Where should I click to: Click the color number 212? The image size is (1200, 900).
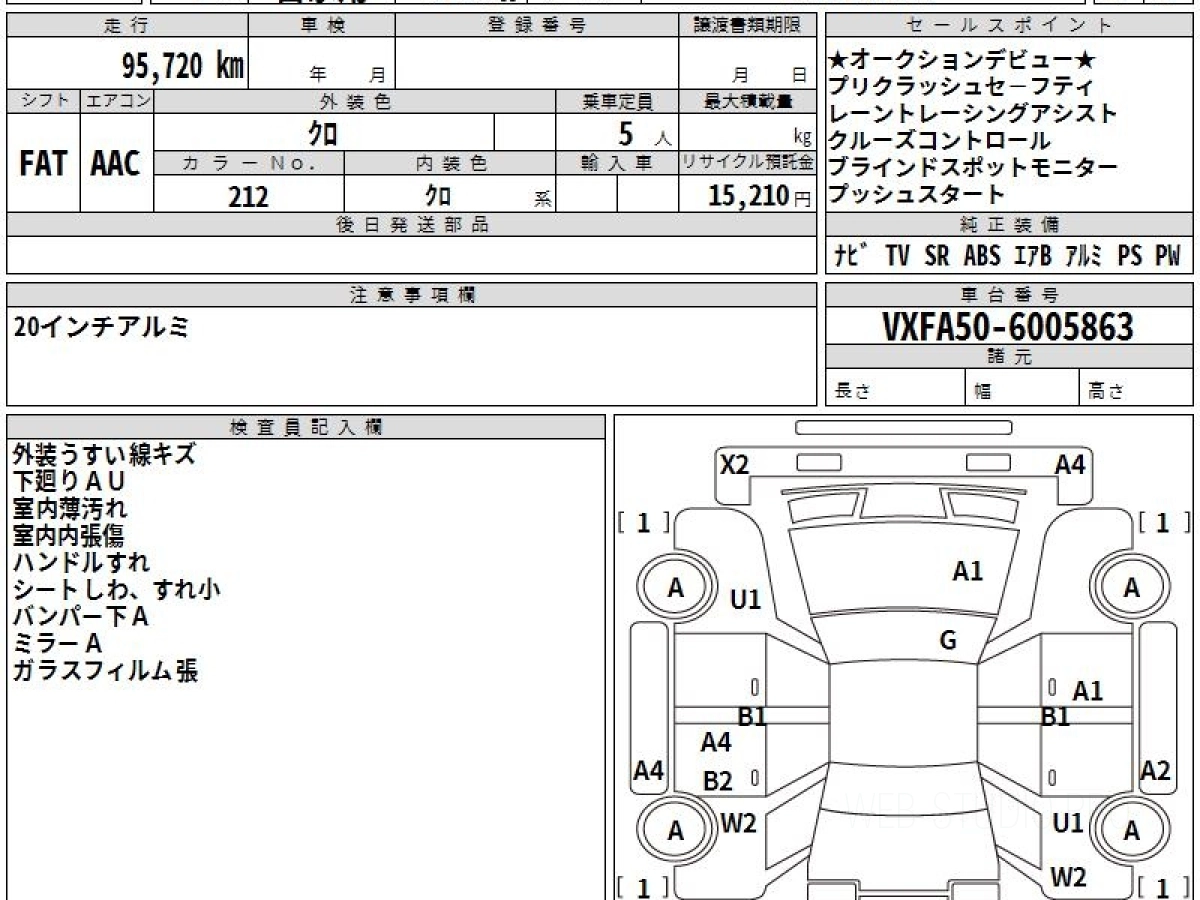(248, 196)
